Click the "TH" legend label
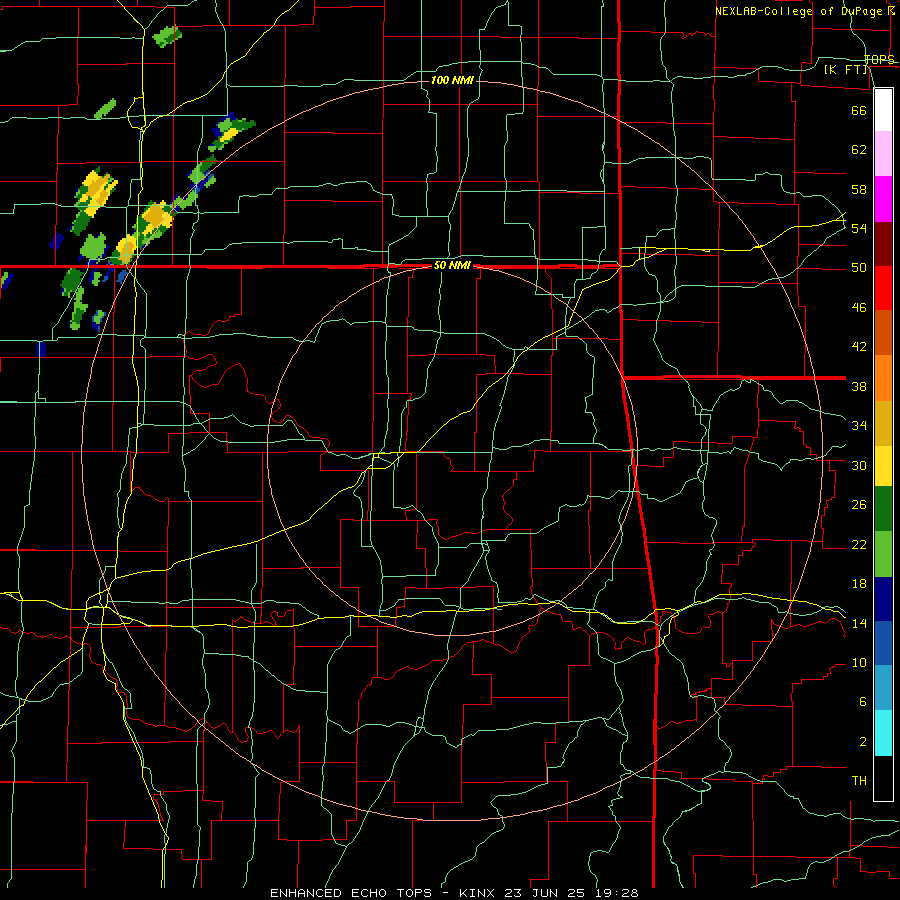The image size is (900, 900). pyautogui.click(x=859, y=781)
